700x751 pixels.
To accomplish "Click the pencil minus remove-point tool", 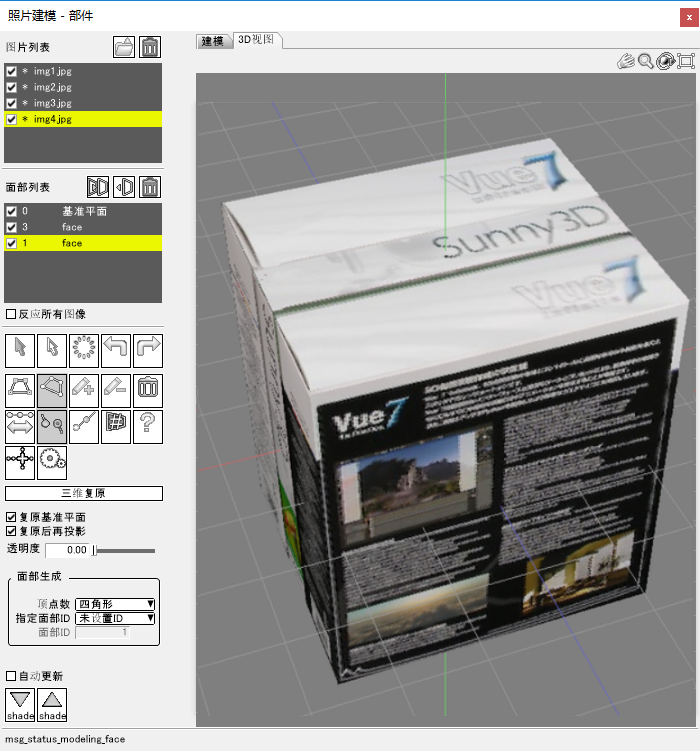I will point(116,391).
